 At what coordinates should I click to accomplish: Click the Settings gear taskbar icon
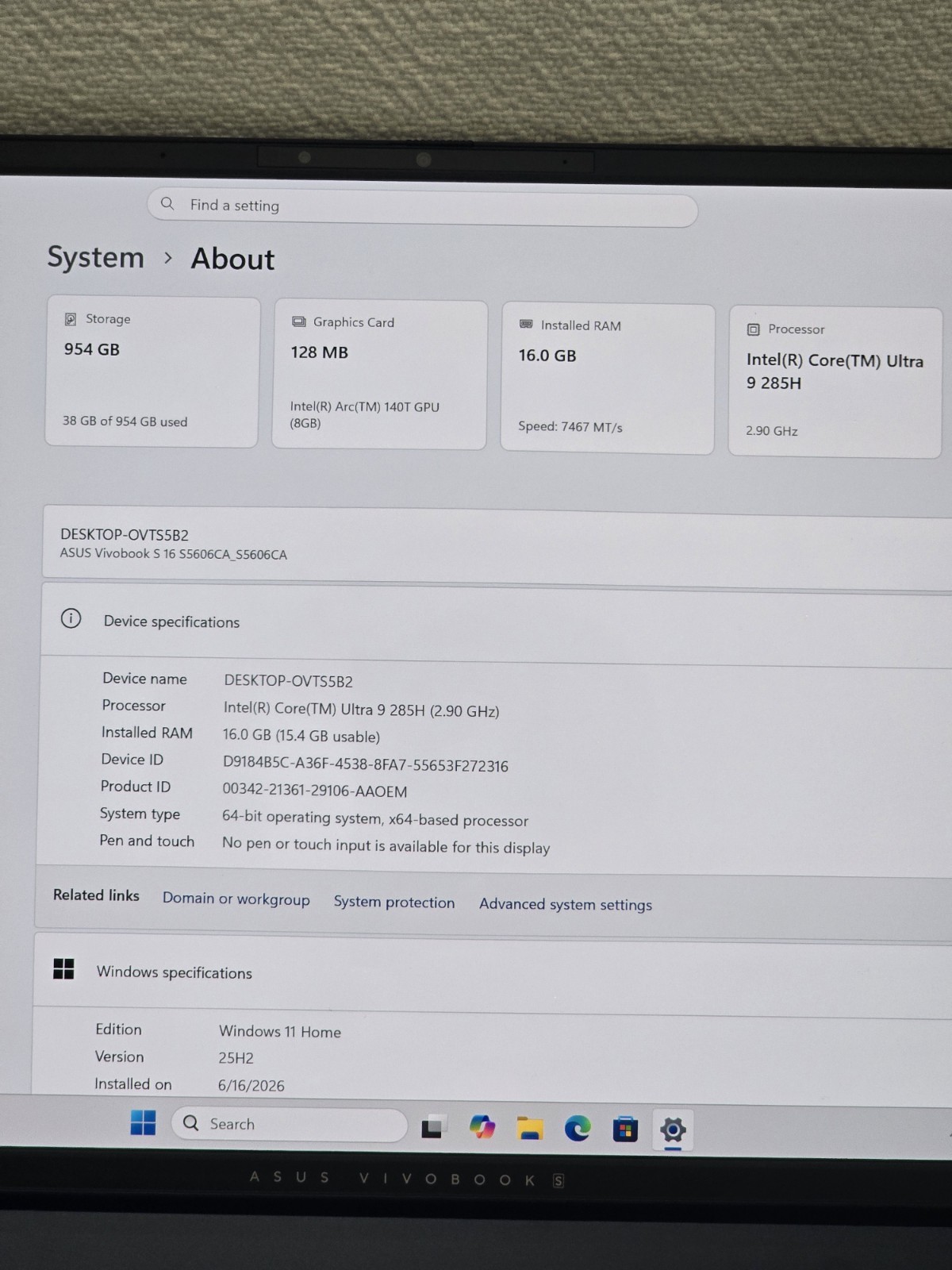click(673, 1130)
